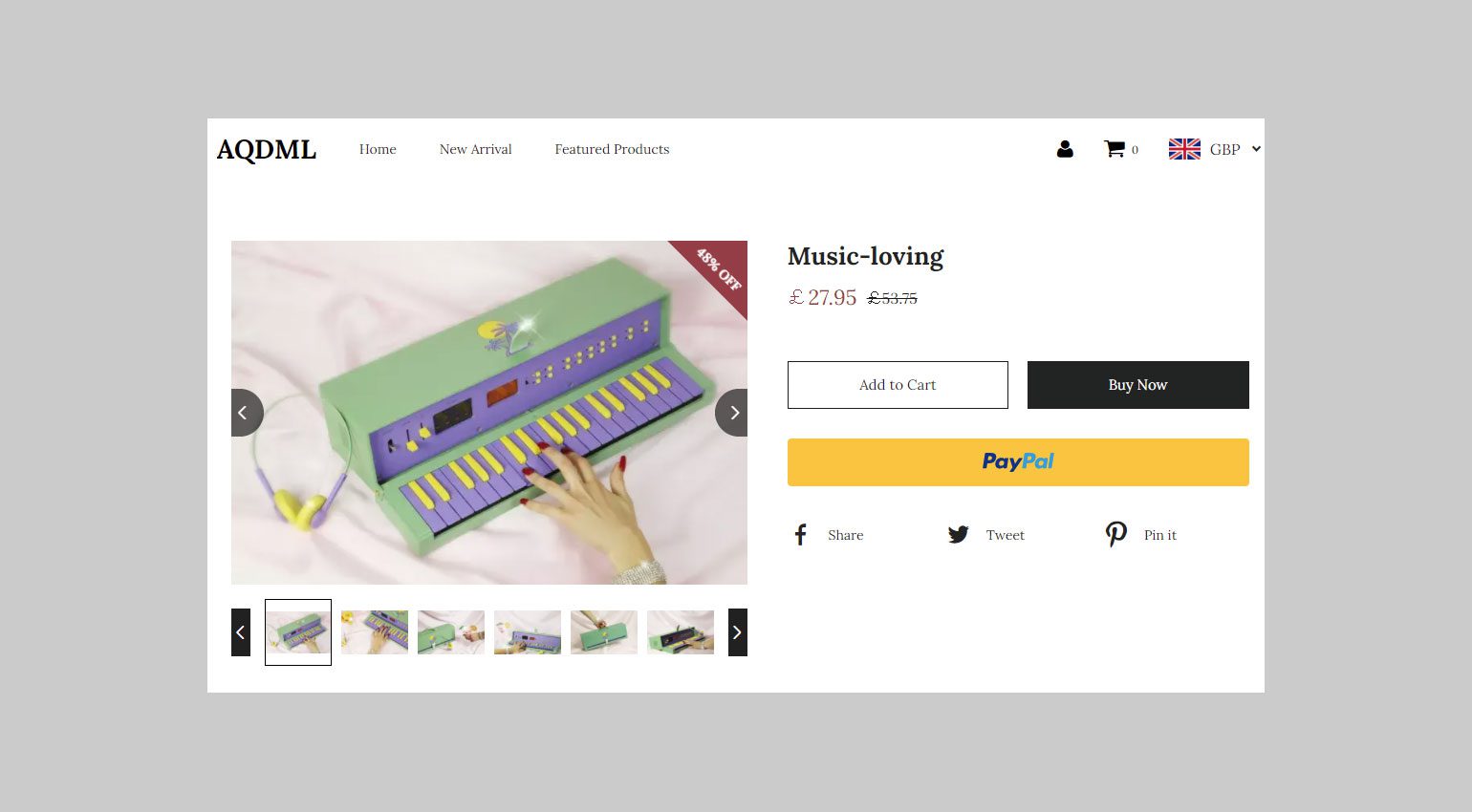Click the Pinterest Pin it icon
This screenshot has width=1472, height=812.
[x=1116, y=535]
